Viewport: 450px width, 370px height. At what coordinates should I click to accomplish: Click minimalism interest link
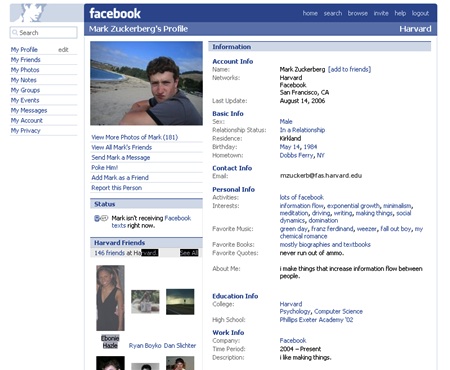(397, 206)
